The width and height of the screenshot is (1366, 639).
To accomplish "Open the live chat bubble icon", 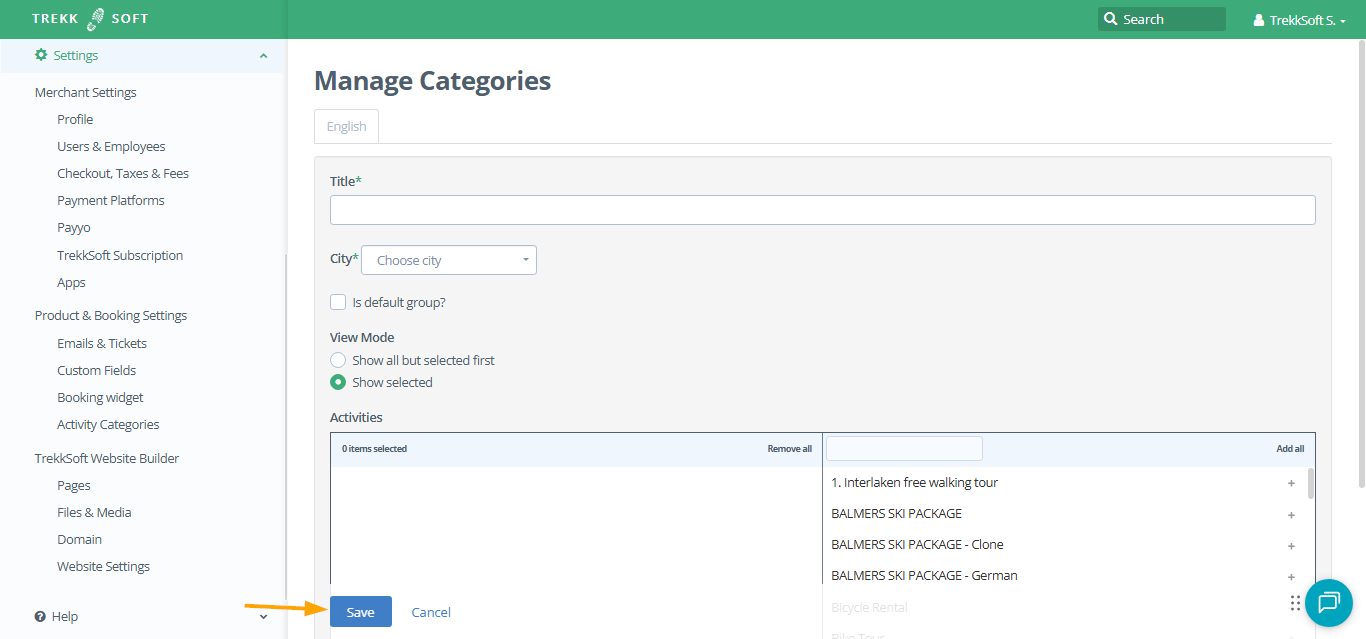I will pyautogui.click(x=1329, y=602).
